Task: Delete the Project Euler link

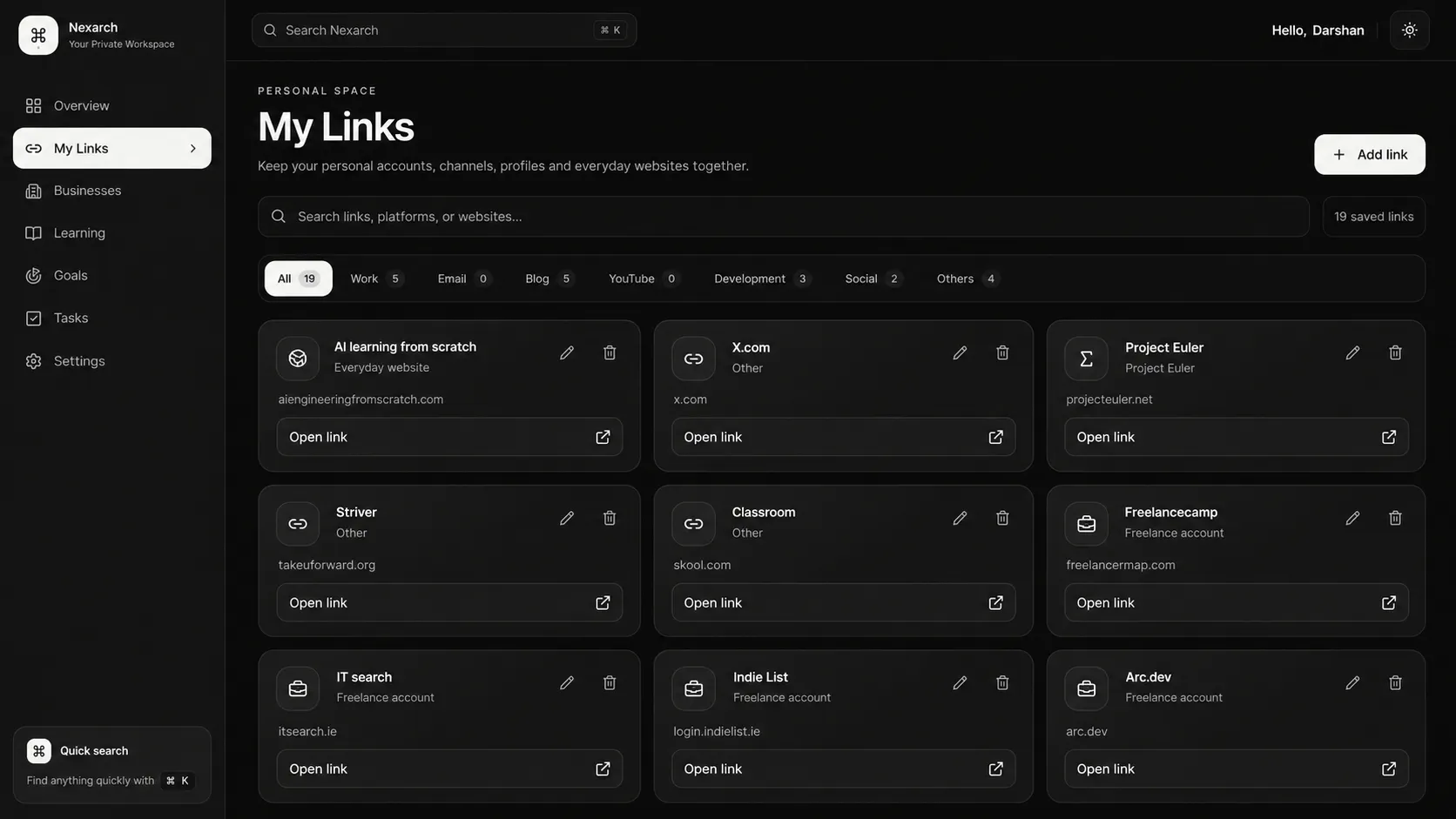Action: pyautogui.click(x=1395, y=352)
